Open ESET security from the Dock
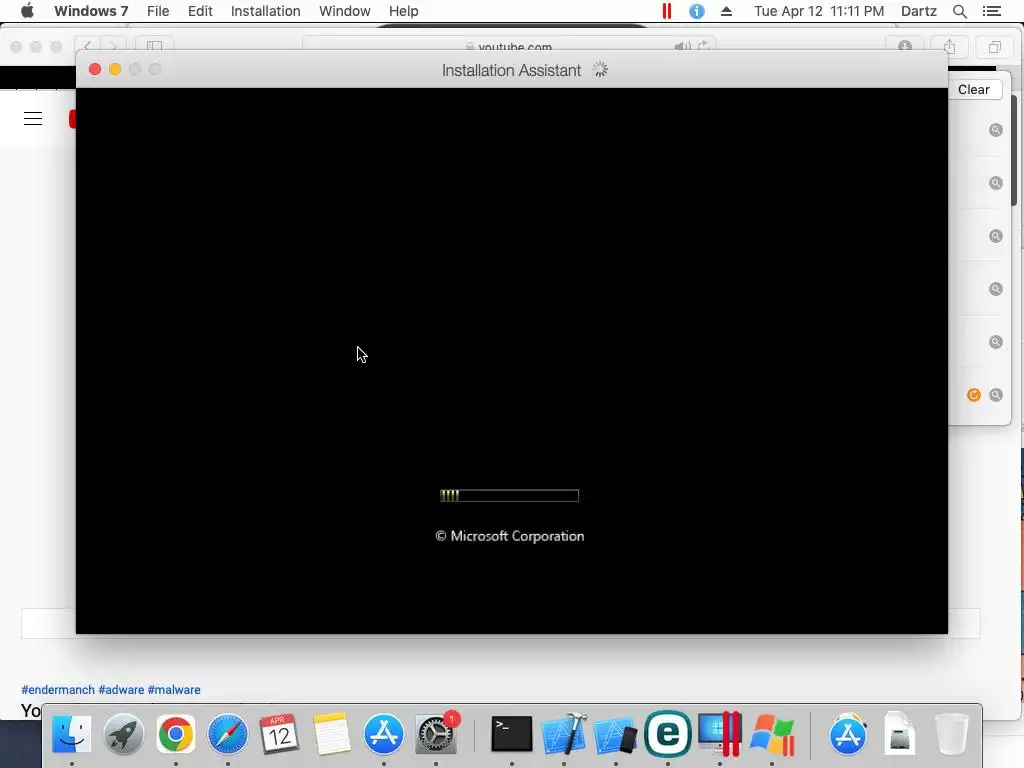This screenshot has height=768, width=1024. [667, 734]
